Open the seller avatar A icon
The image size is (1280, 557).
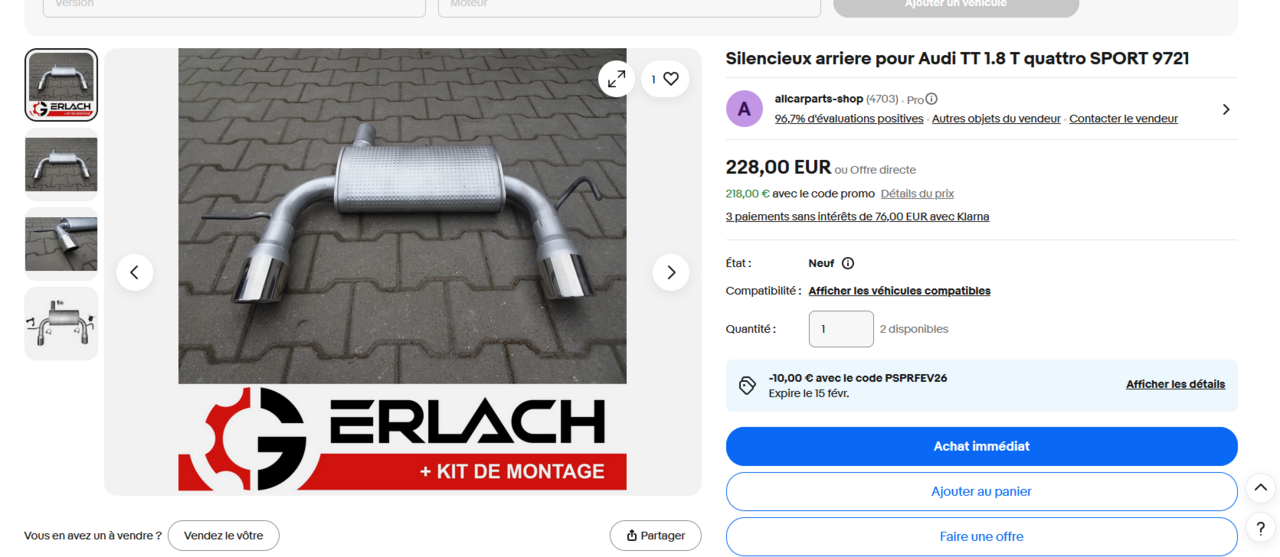coord(744,109)
